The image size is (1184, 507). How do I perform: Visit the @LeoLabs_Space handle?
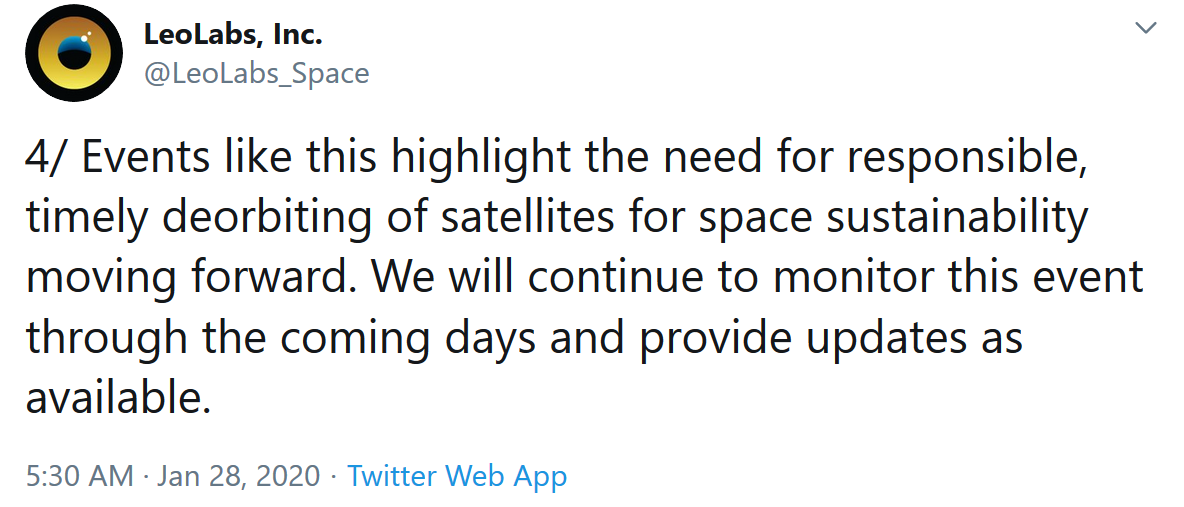click(x=256, y=73)
